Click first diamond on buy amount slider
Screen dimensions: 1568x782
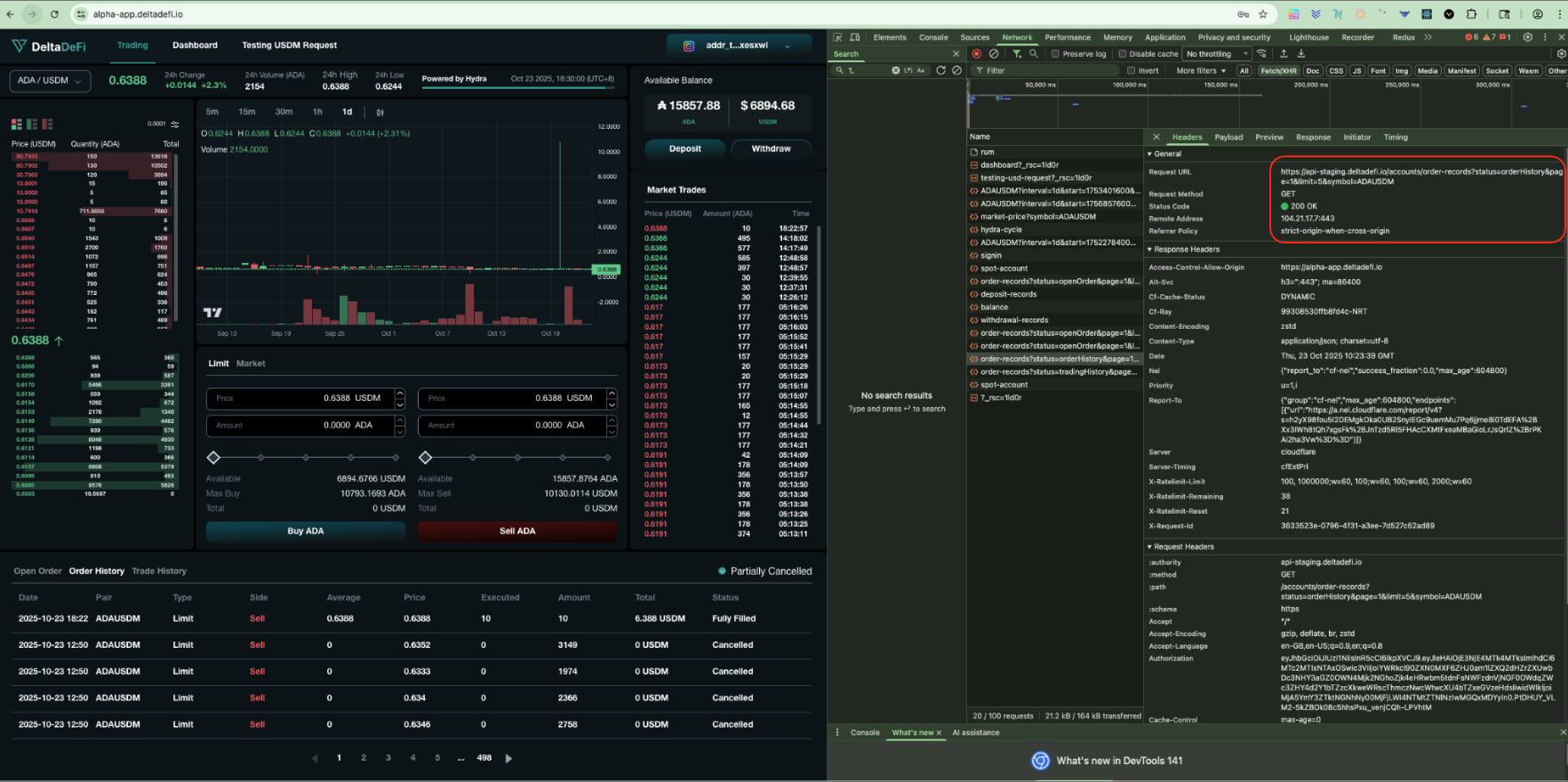click(213, 458)
